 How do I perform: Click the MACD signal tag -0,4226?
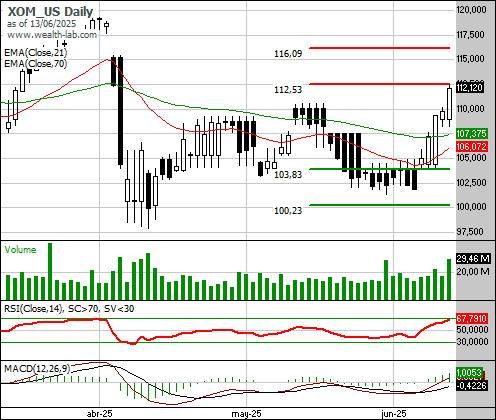(472, 386)
